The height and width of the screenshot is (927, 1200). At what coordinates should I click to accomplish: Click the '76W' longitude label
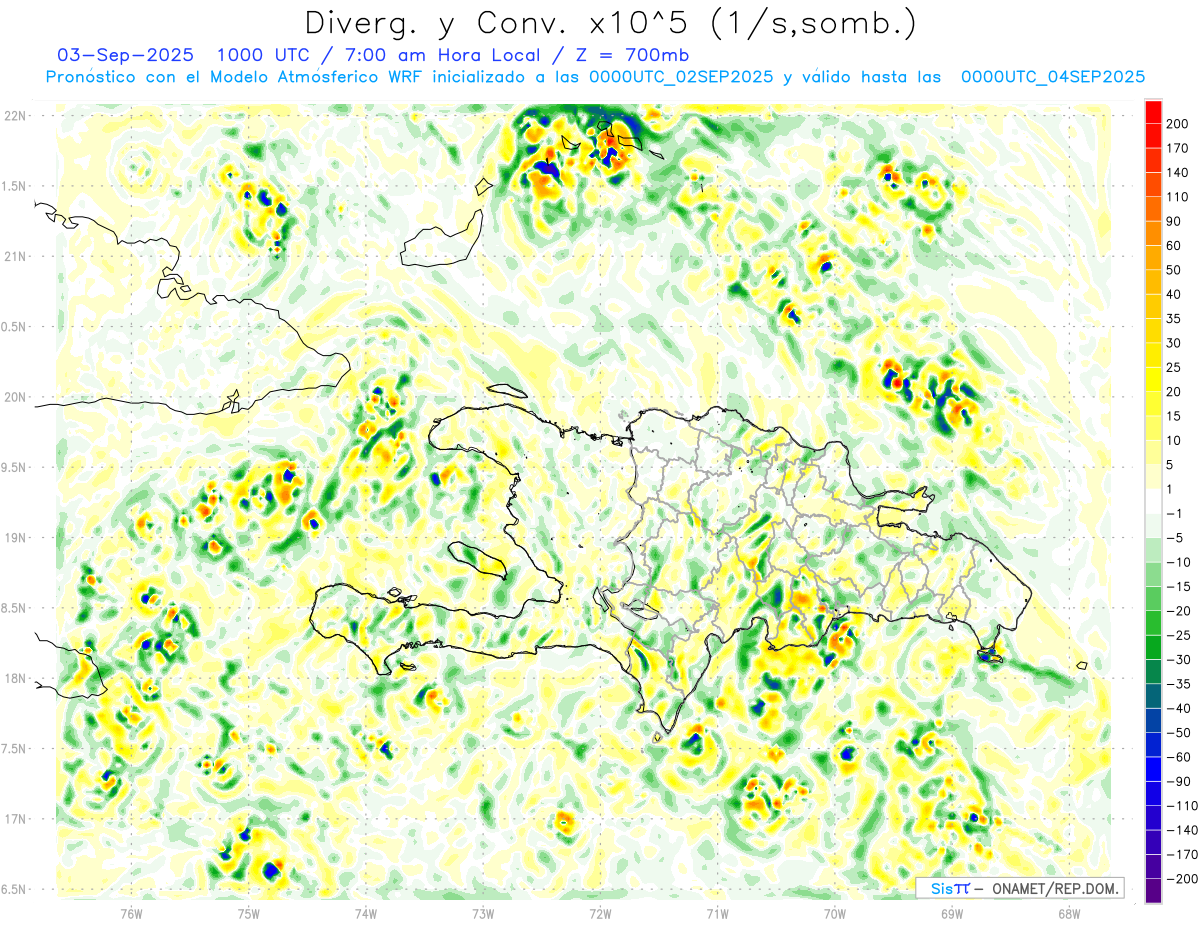(x=131, y=913)
